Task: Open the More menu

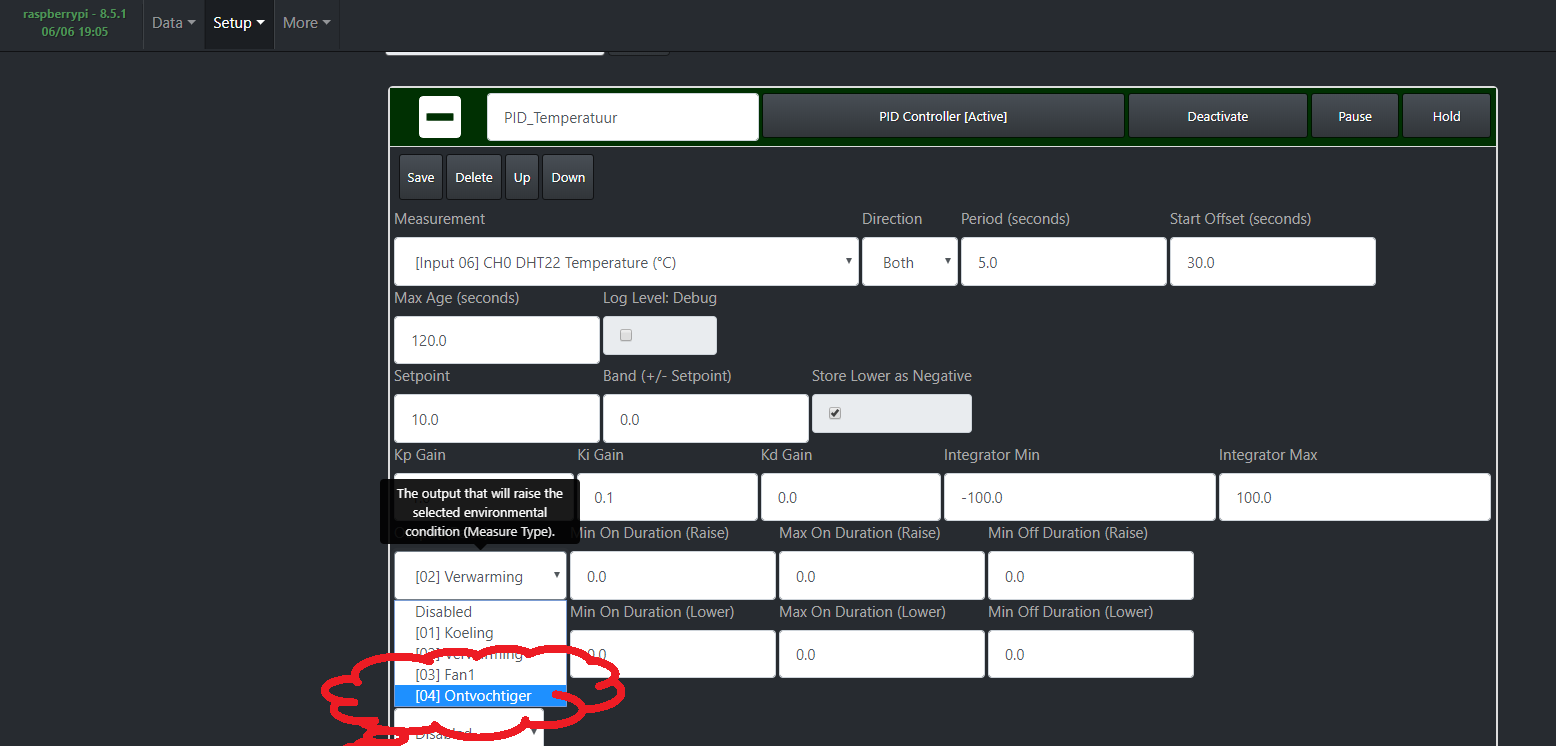Action: tap(307, 23)
